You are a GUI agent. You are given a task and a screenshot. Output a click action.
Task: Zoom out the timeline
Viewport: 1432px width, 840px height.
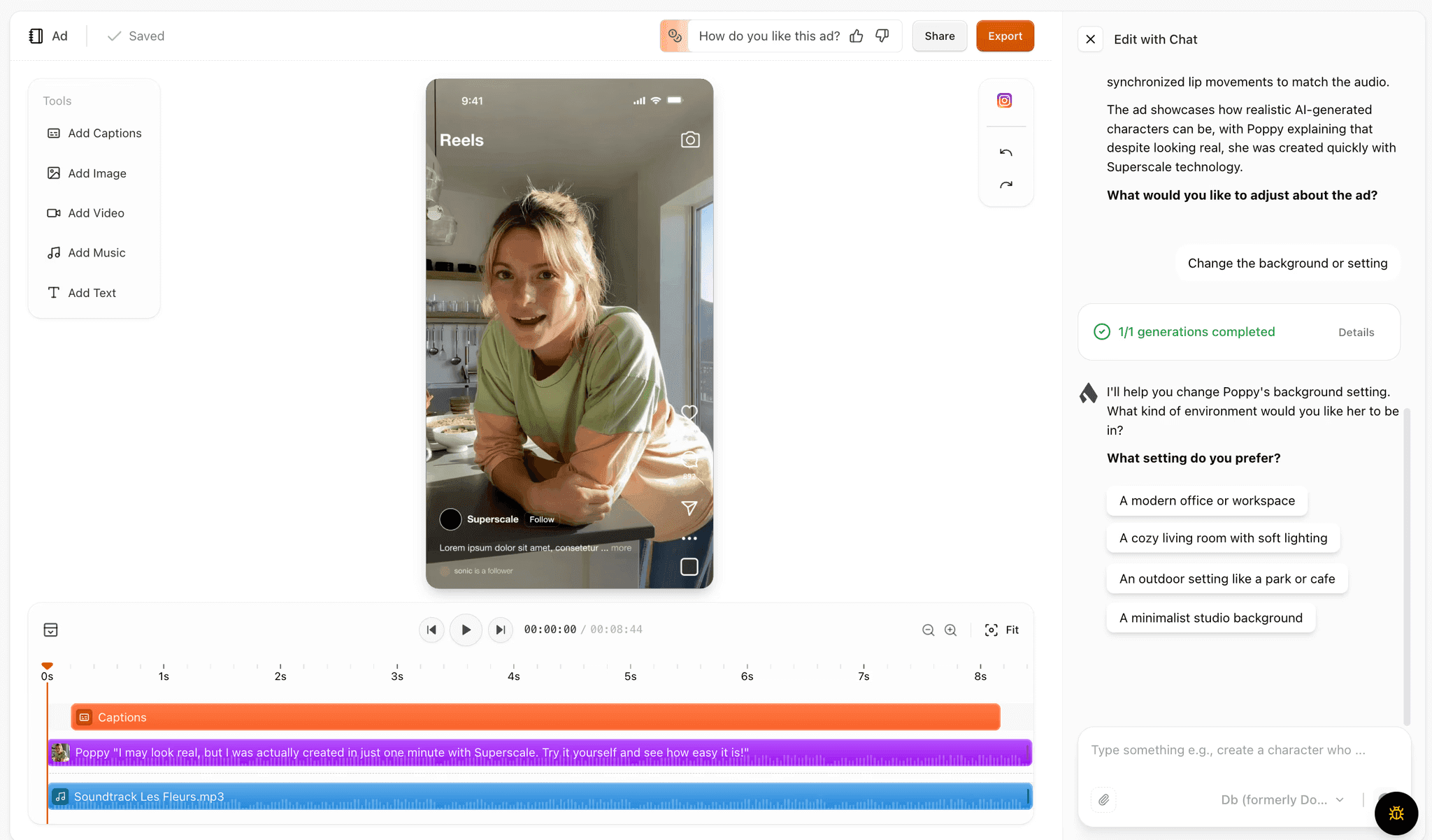[x=928, y=630]
